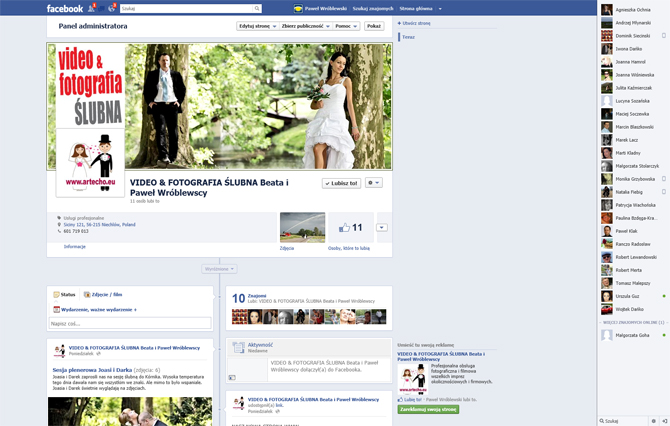Click the calendar icon beside Wydarzenie
This screenshot has width=670, height=426.
tap(56, 309)
